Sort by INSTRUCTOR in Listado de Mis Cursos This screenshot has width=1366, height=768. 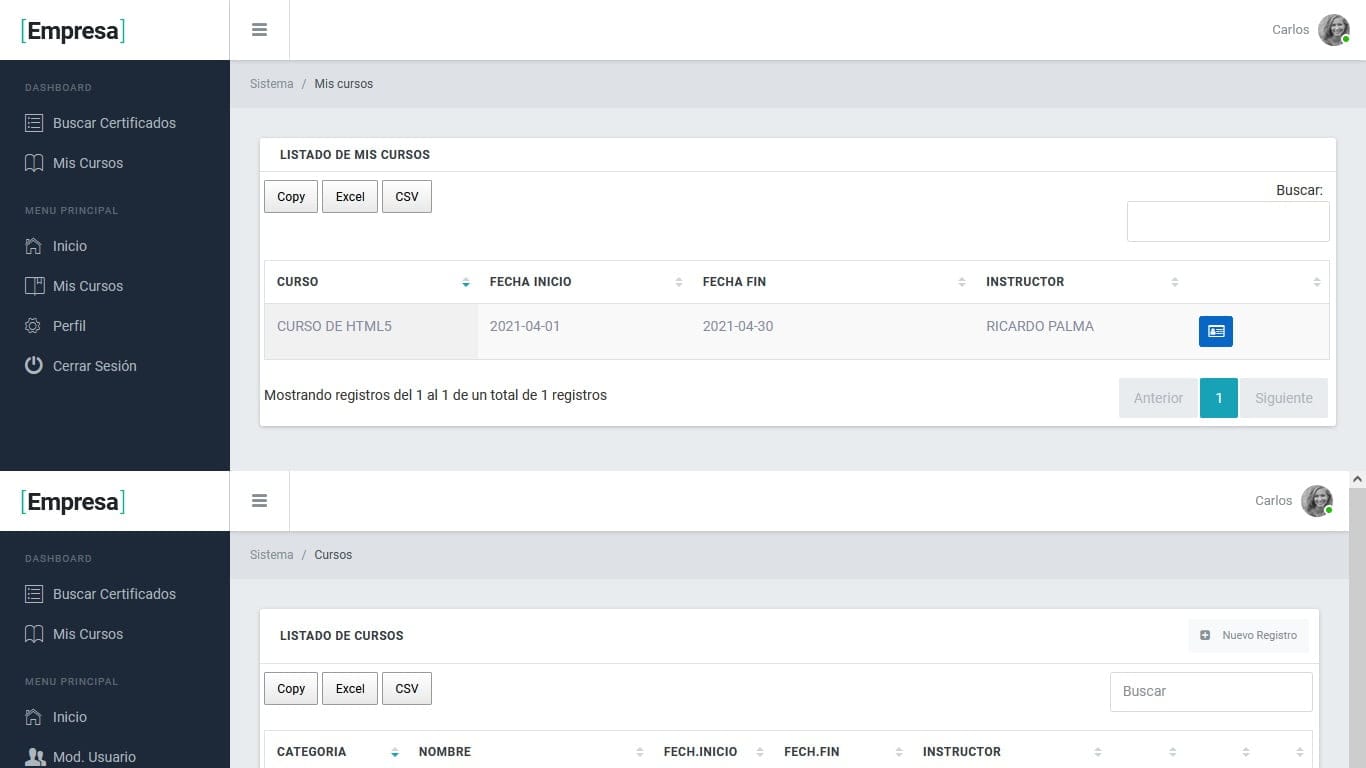(1174, 282)
